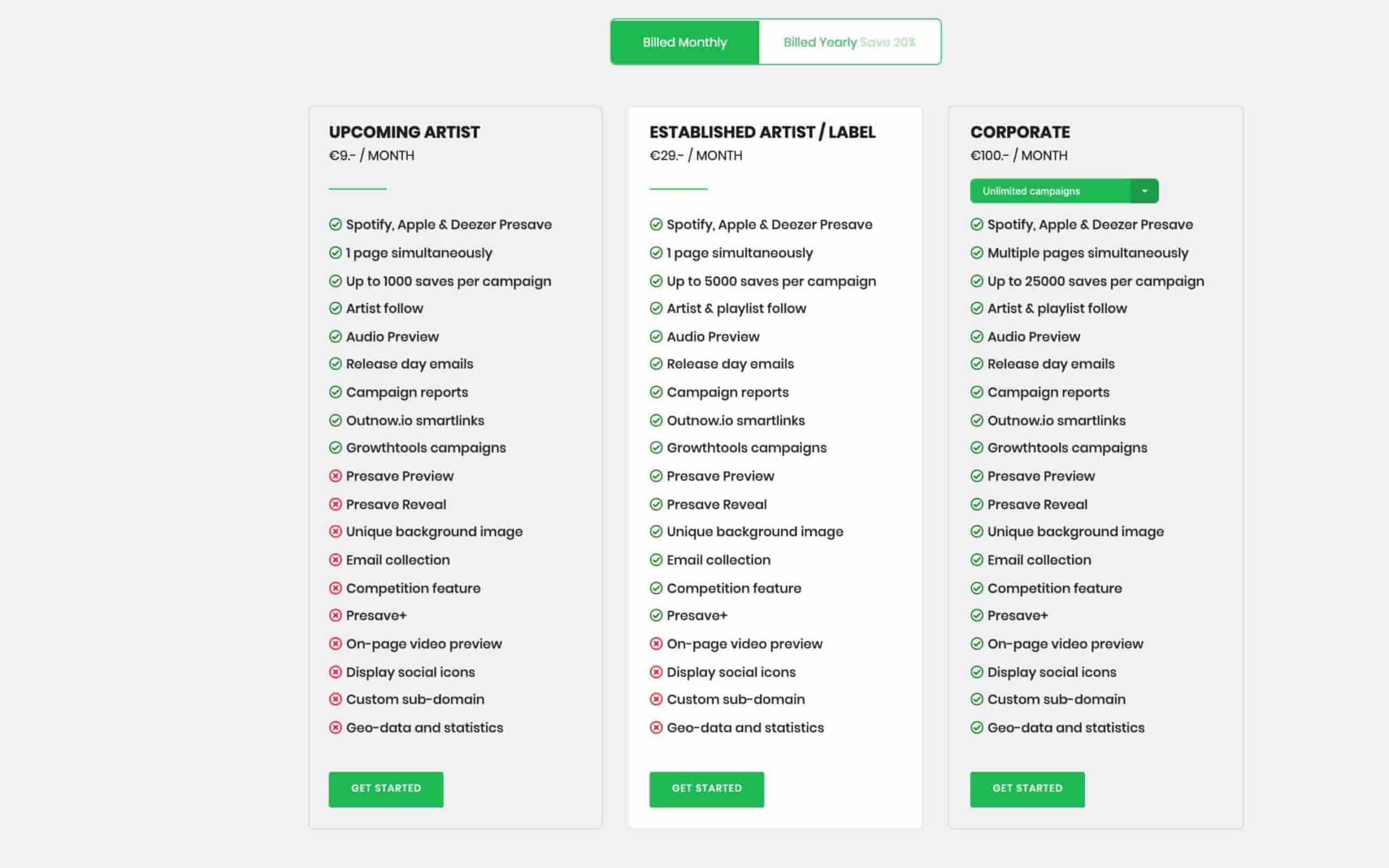Click the Corporate plan heading
1389x868 pixels.
(x=1020, y=132)
